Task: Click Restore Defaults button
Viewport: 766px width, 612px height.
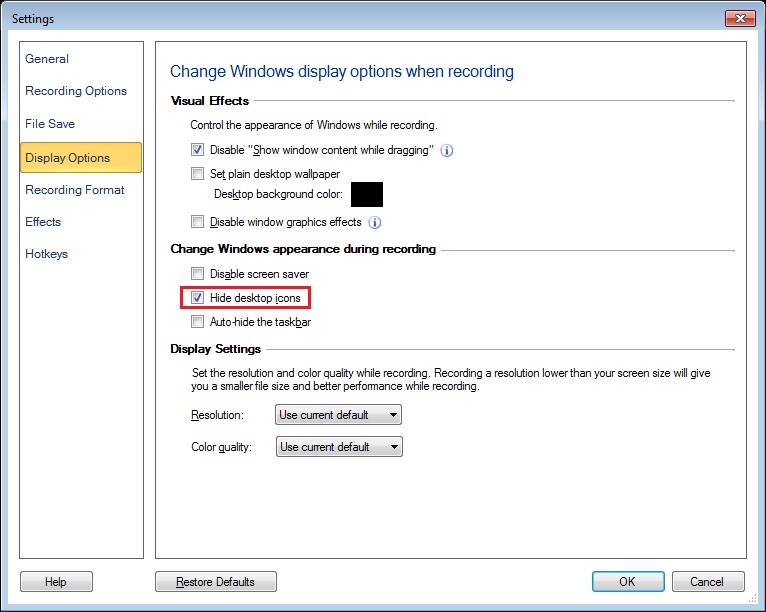Action: [216, 582]
